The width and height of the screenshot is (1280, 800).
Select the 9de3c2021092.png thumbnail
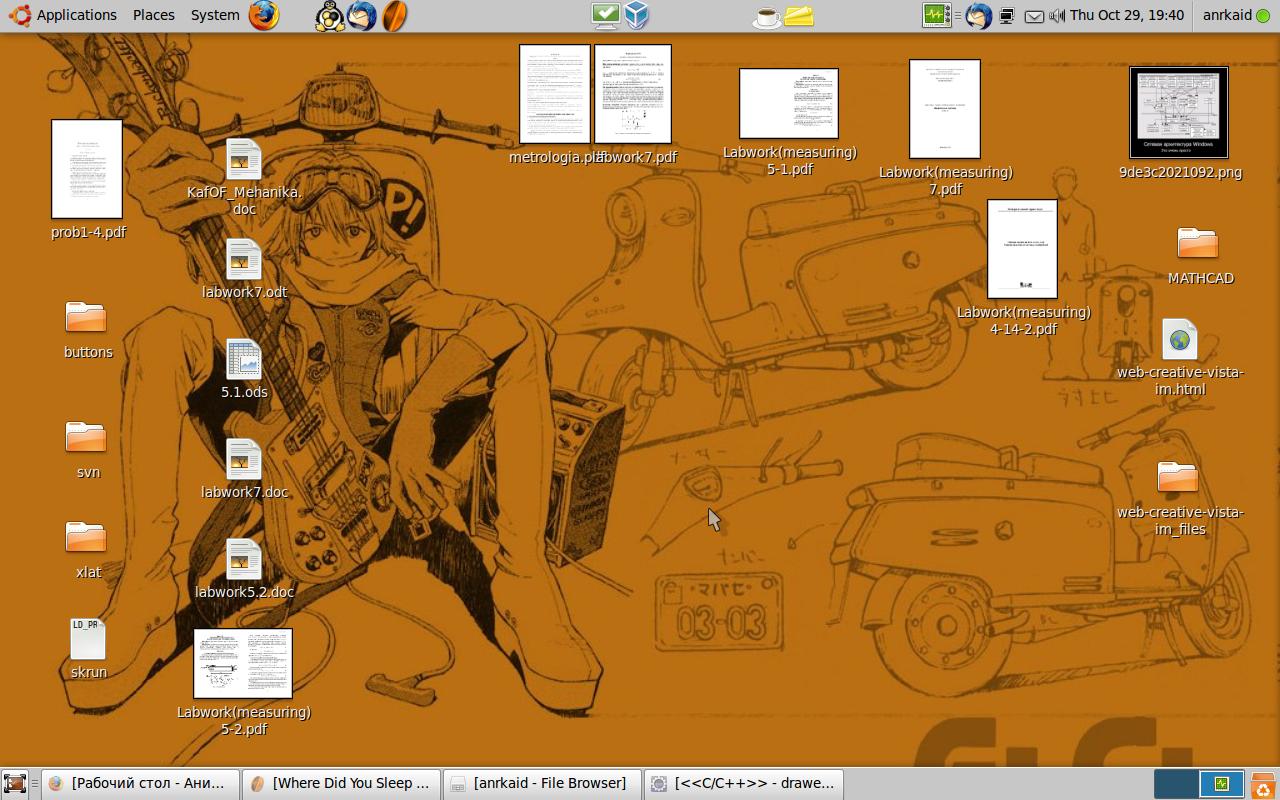point(1179,113)
